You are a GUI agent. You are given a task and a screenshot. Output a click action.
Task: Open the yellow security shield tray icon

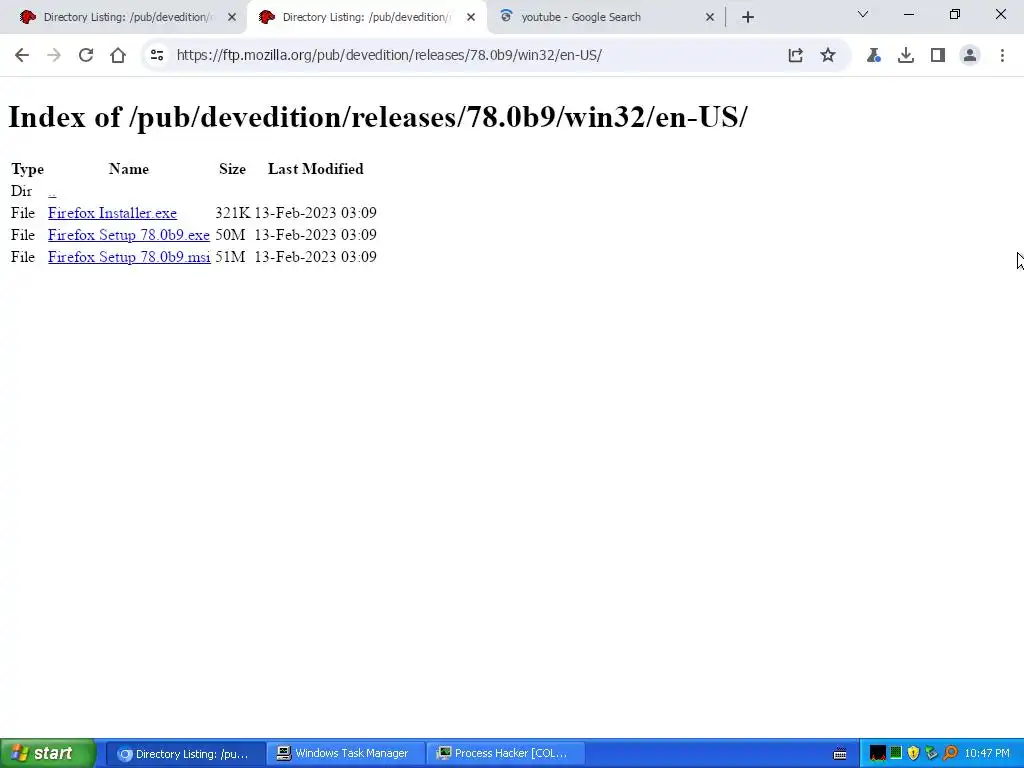click(x=914, y=754)
